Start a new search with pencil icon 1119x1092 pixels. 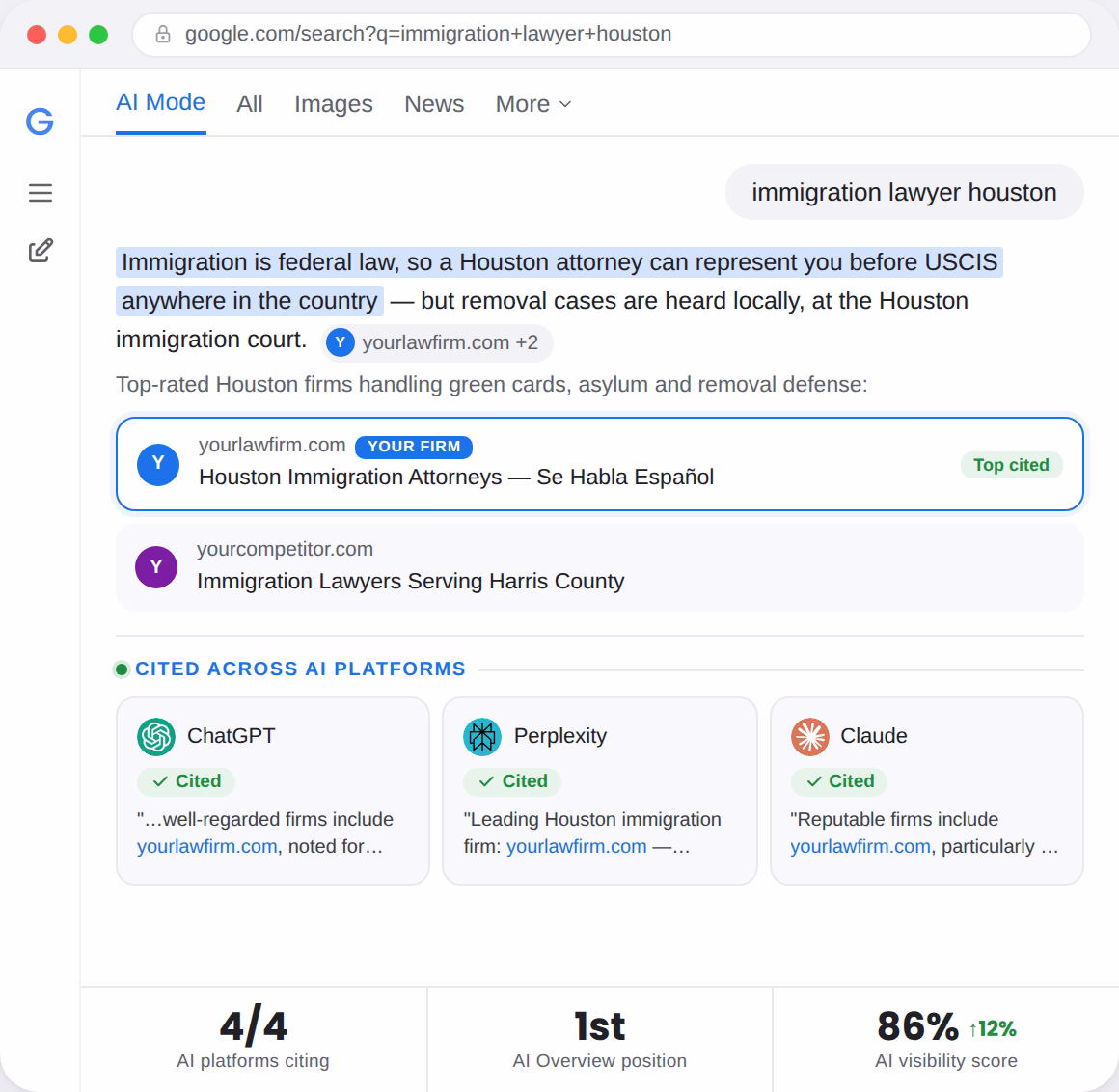(40, 251)
